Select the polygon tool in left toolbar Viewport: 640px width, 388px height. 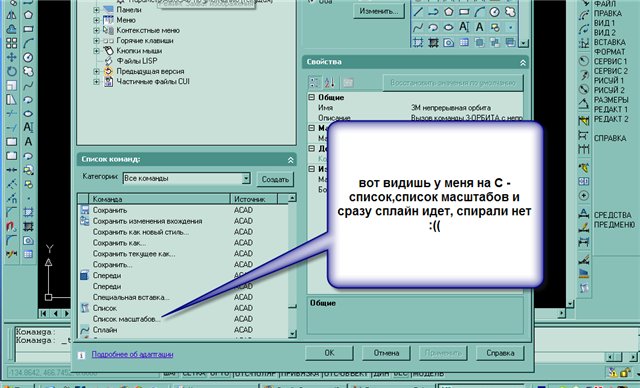(28, 15)
